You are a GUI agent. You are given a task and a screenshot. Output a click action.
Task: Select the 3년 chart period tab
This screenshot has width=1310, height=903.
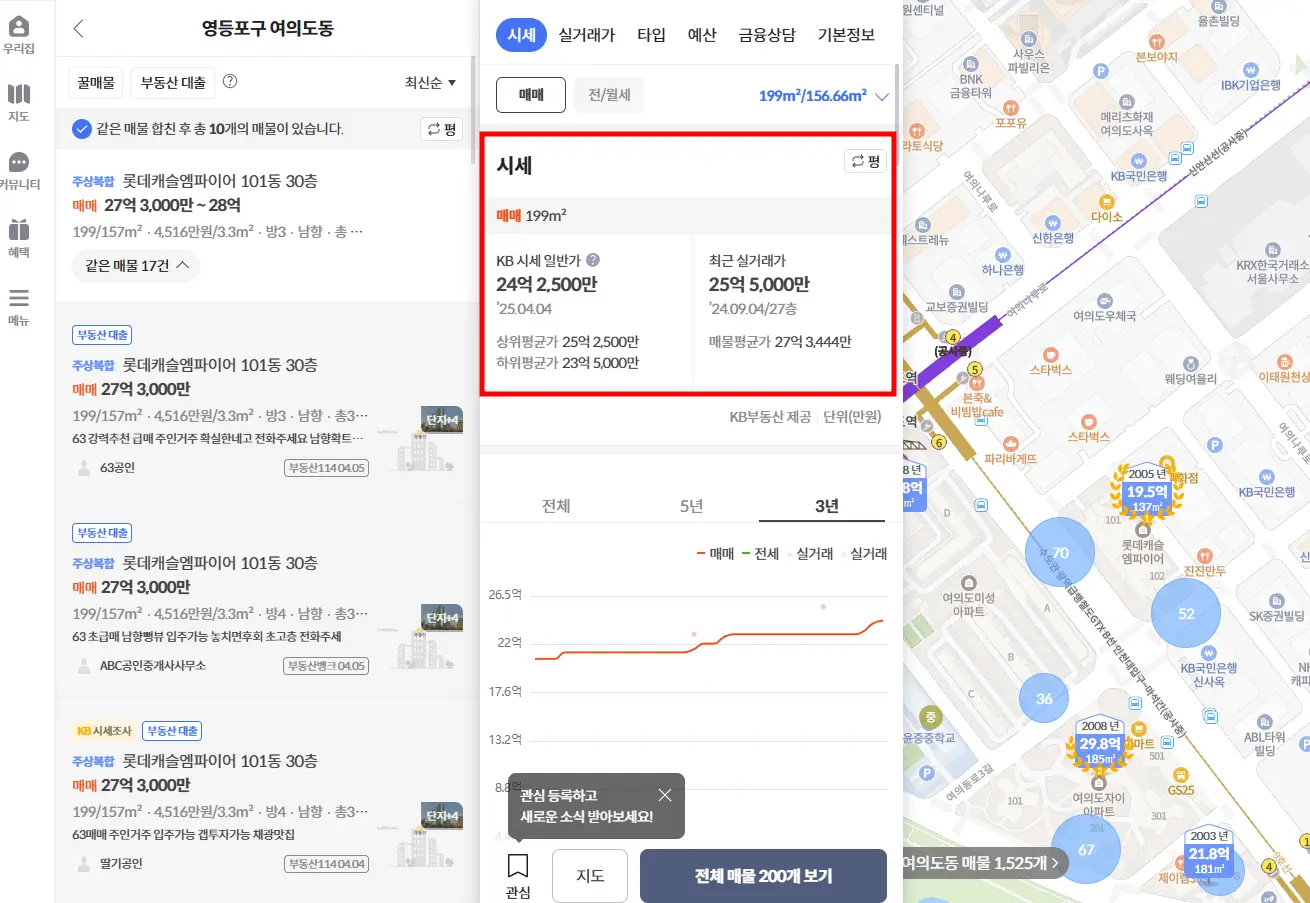click(x=826, y=506)
